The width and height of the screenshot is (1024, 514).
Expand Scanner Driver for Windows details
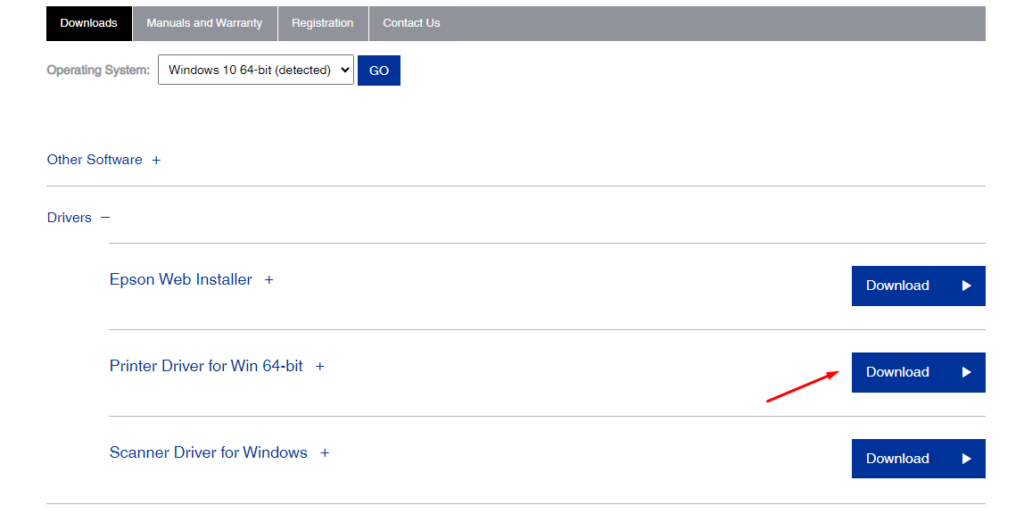208,453
